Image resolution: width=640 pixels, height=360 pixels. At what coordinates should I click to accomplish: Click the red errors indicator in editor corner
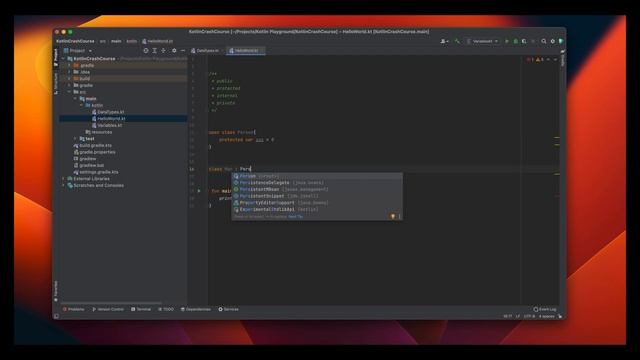pyautogui.click(x=530, y=60)
